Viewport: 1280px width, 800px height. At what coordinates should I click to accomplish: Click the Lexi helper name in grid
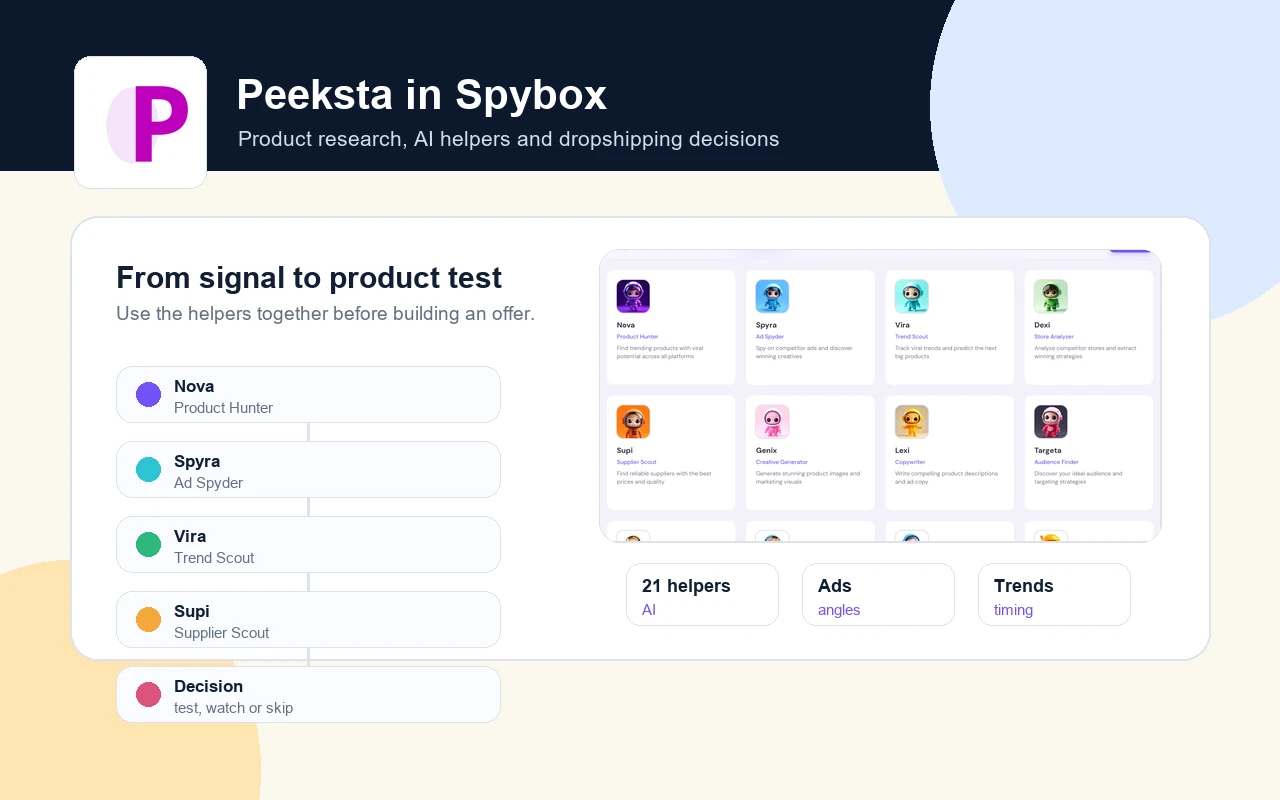pos(903,450)
